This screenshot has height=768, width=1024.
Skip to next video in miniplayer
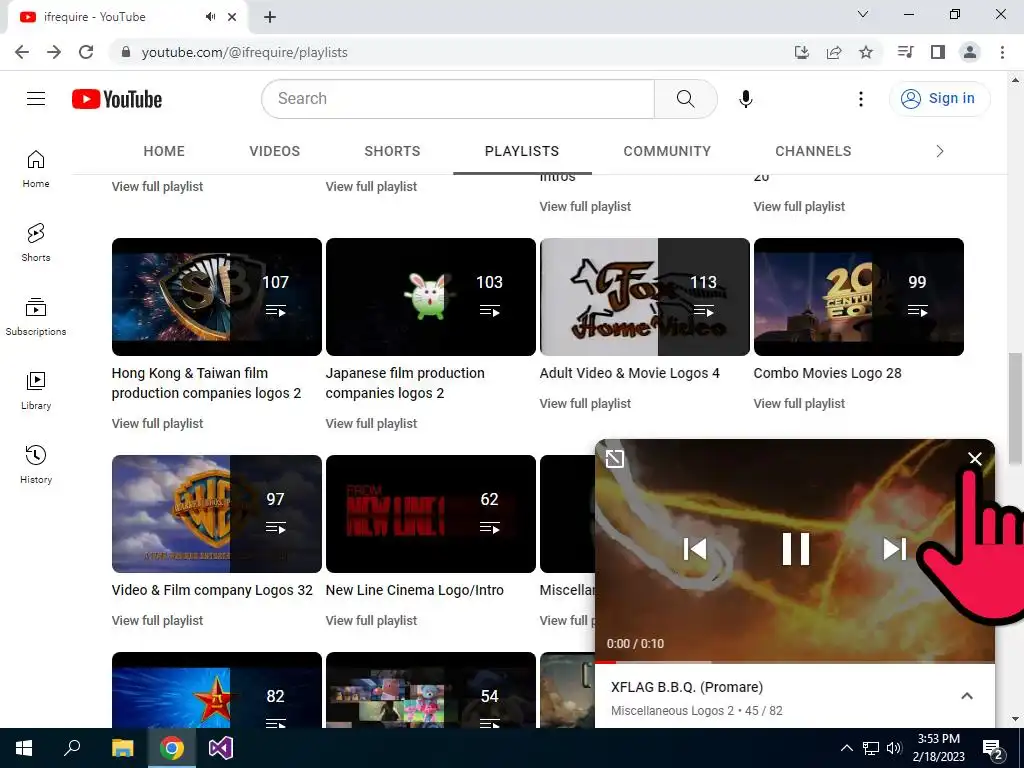(895, 549)
